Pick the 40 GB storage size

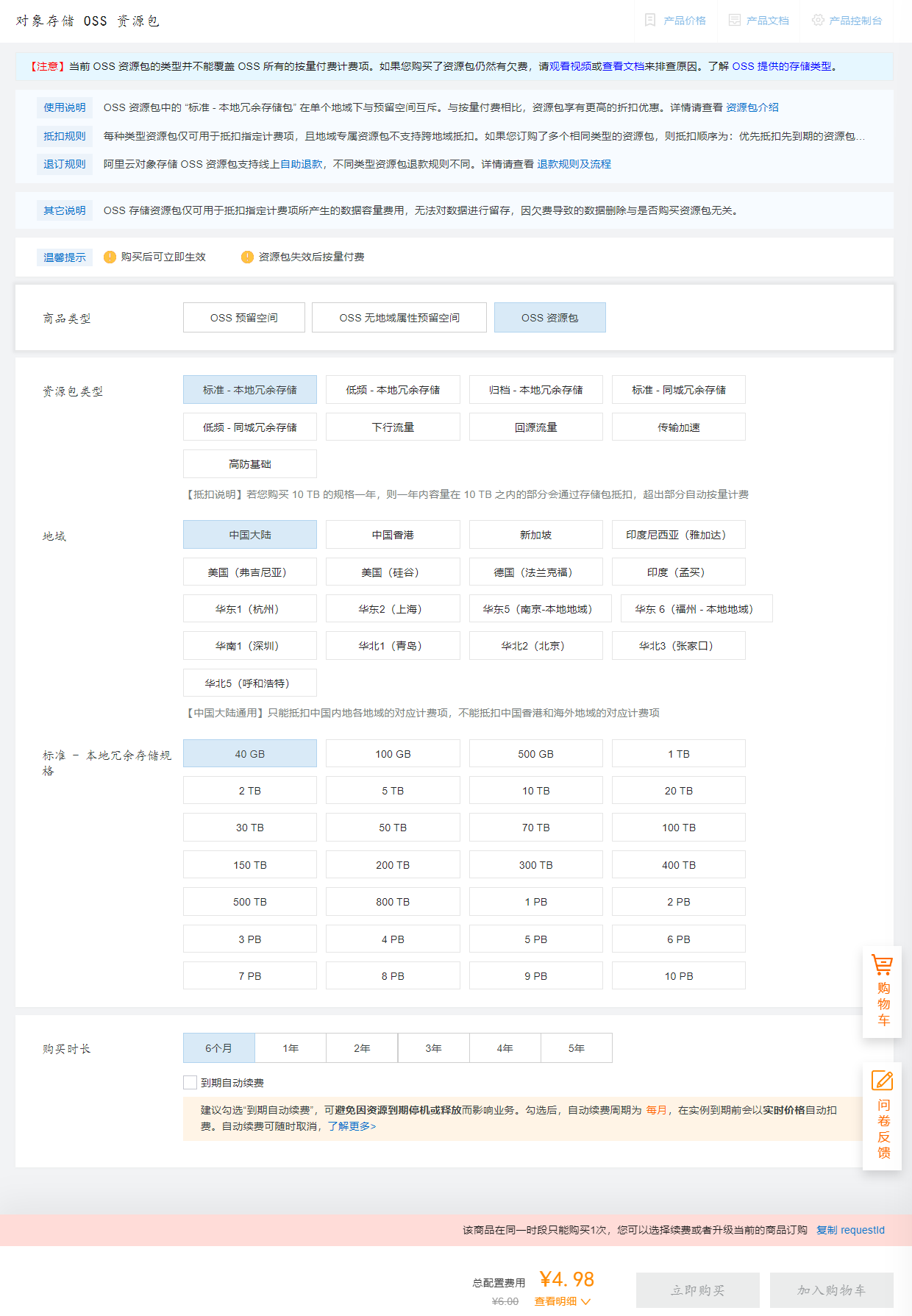(x=250, y=753)
